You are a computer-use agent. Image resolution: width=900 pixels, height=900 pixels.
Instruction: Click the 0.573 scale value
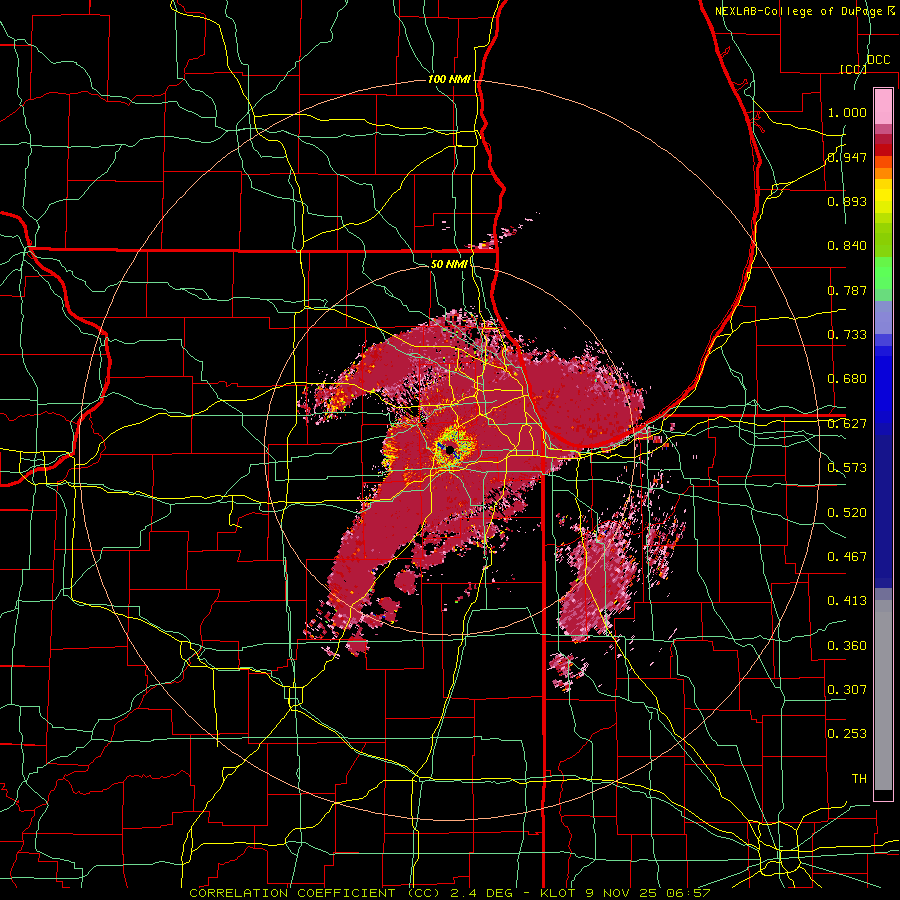click(847, 468)
